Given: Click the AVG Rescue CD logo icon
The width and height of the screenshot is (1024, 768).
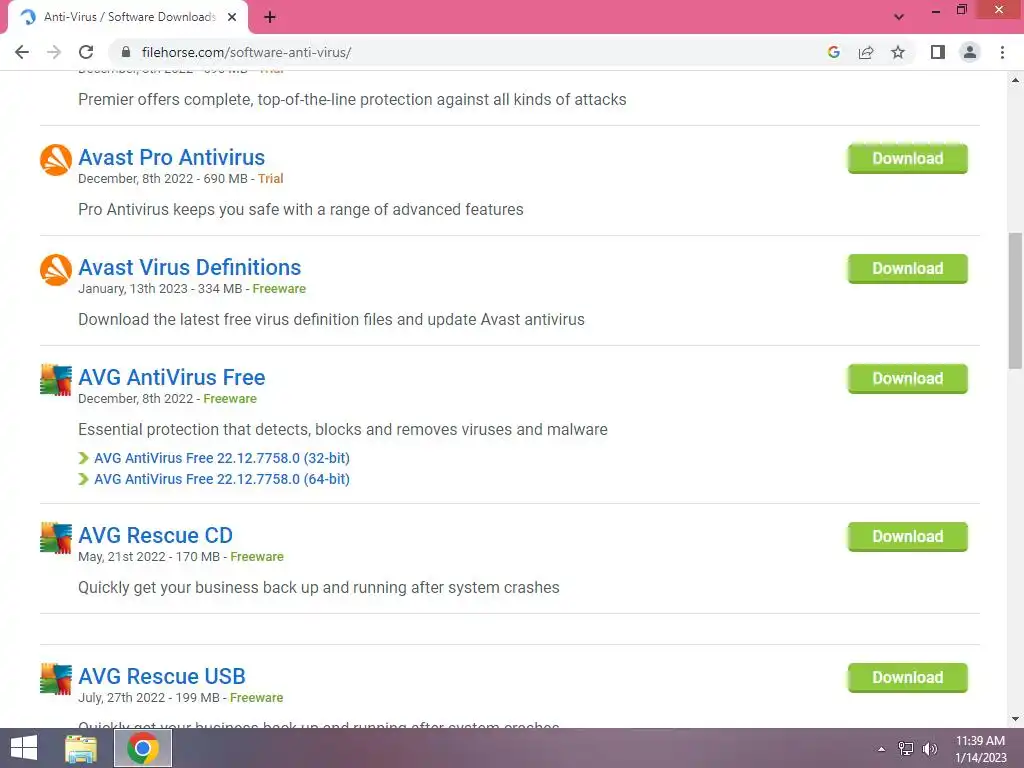Looking at the screenshot, I should (56, 537).
